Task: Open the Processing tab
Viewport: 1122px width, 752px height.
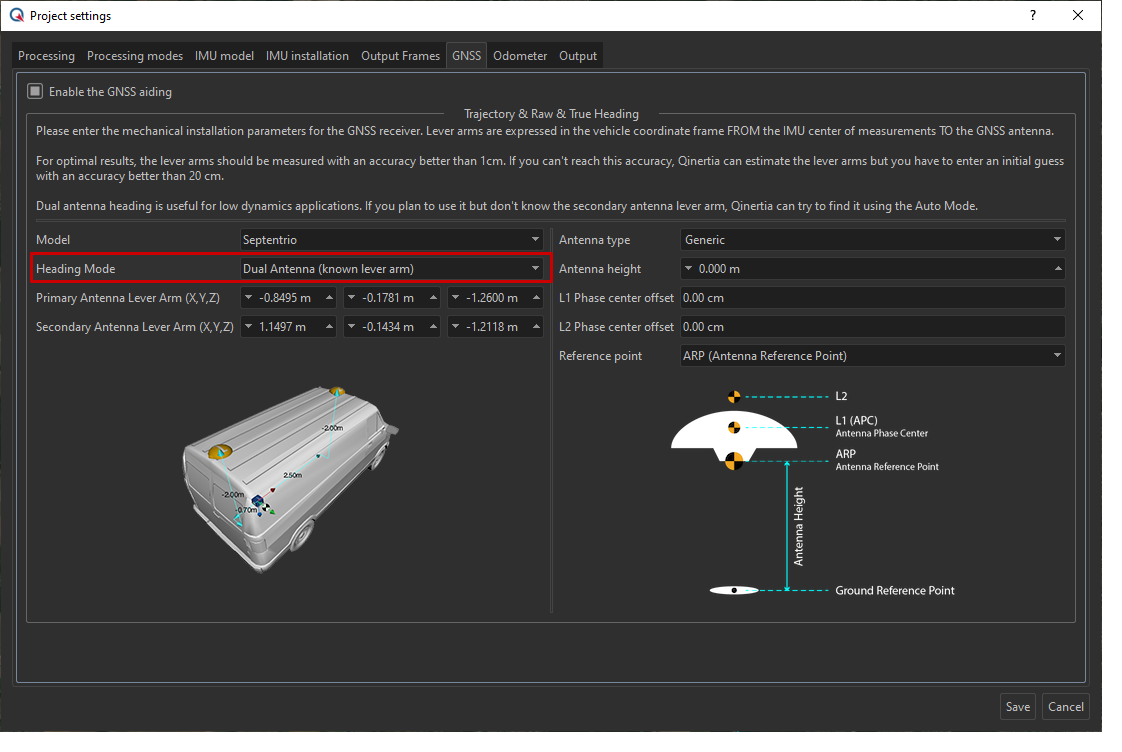Action: 47,56
